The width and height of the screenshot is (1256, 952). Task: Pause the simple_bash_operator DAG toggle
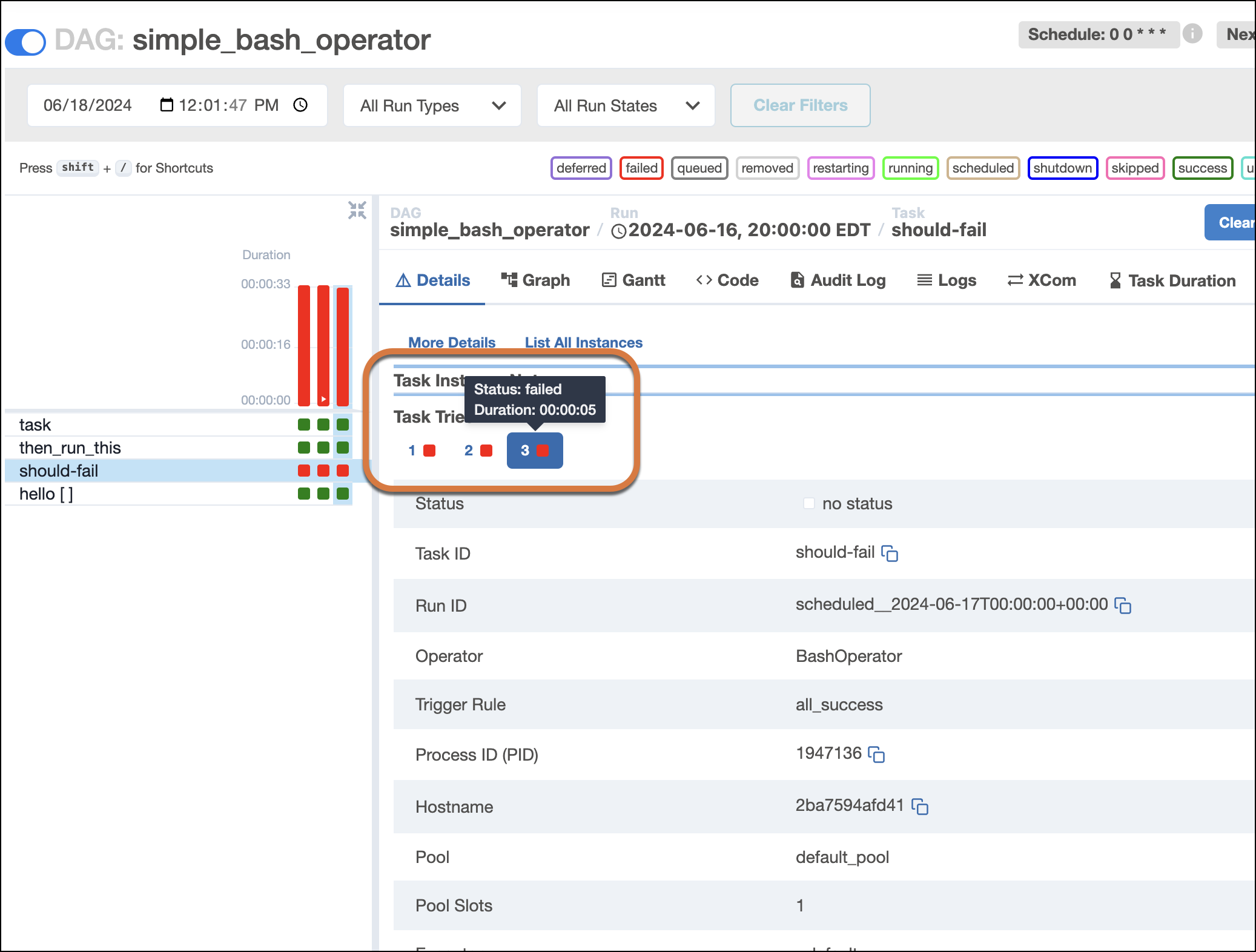[x=25, y=42]
